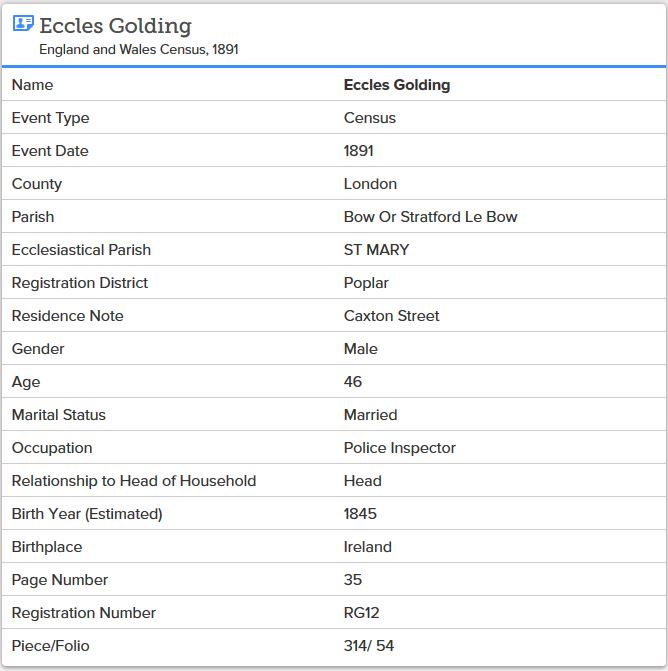Click the record card icon beside the title
668x671 pixels.
pyautogui.click(x=22, y=25)
